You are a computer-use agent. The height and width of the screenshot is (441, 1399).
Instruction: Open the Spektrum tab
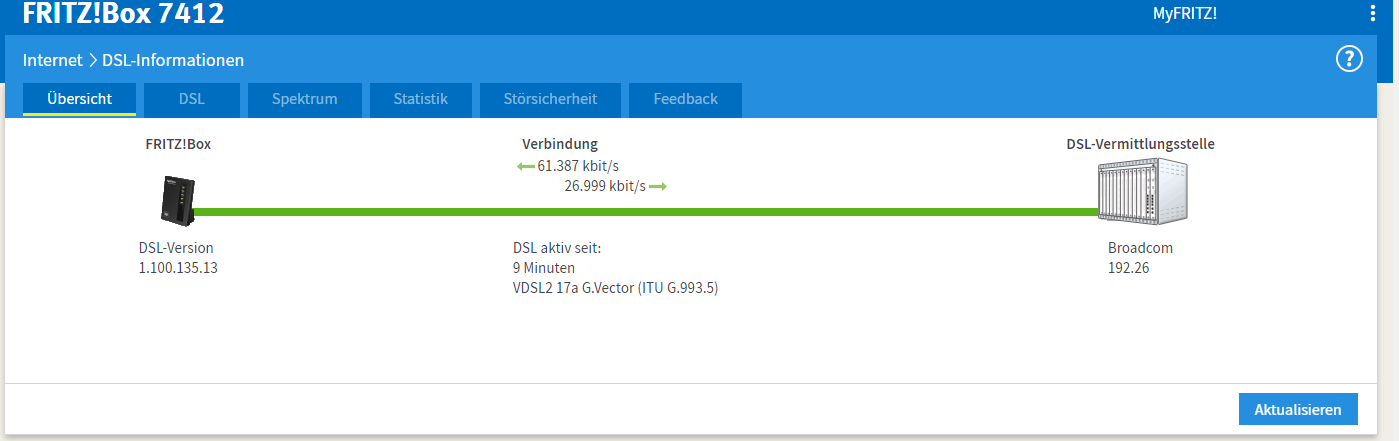tap(304, 99)
